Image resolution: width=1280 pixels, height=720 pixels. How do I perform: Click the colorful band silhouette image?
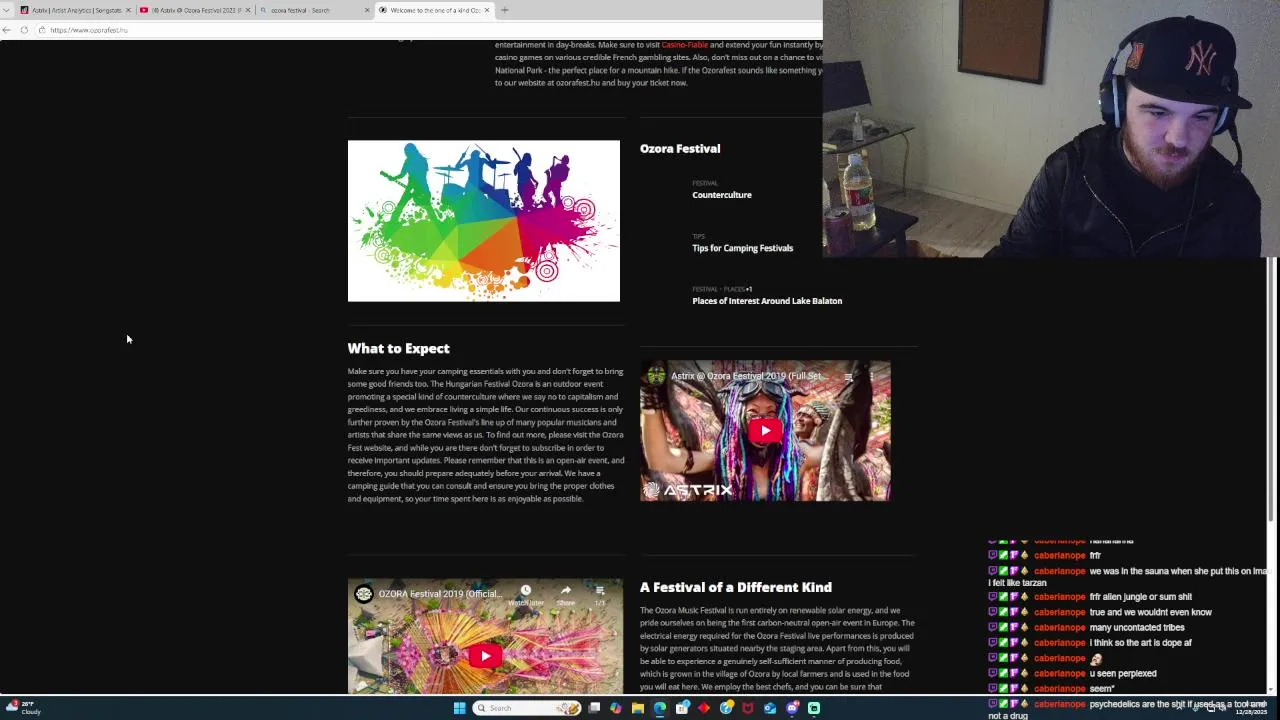484,221
